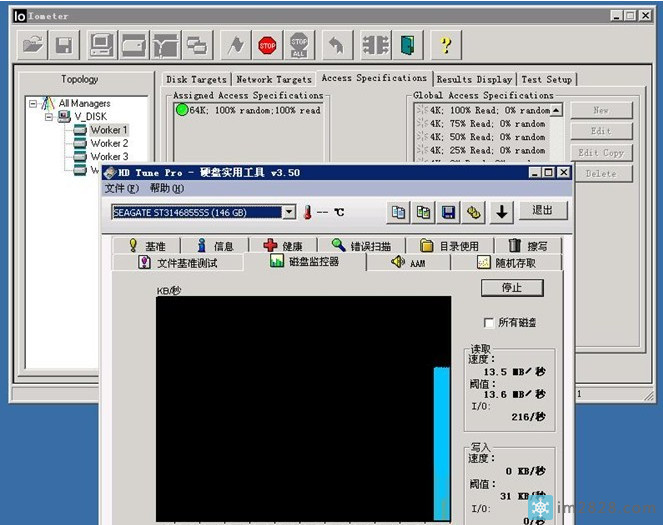Click the down arrow icon in HD Tune toolbar
Viewport: 663px width, 525px height.
coord(501,212)
